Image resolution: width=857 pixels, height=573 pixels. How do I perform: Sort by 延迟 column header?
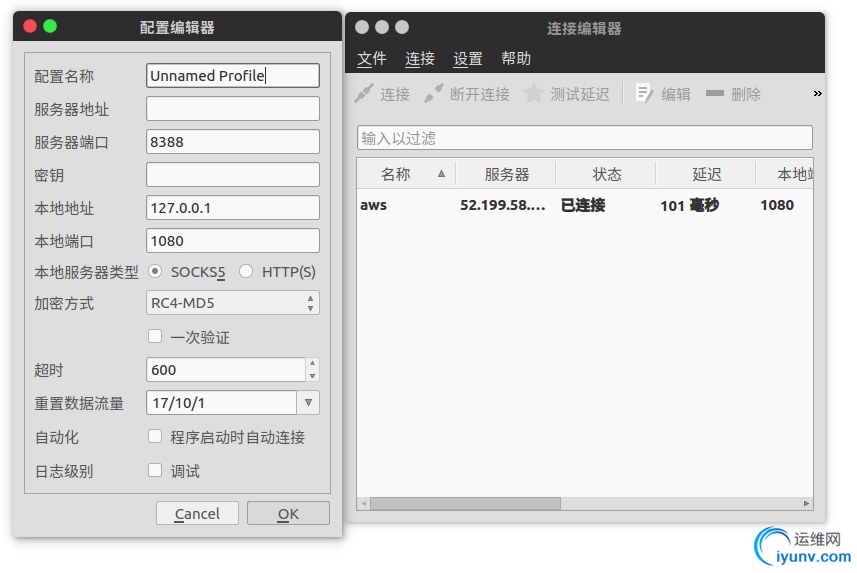pyautogui.click(x=706, y=174)
